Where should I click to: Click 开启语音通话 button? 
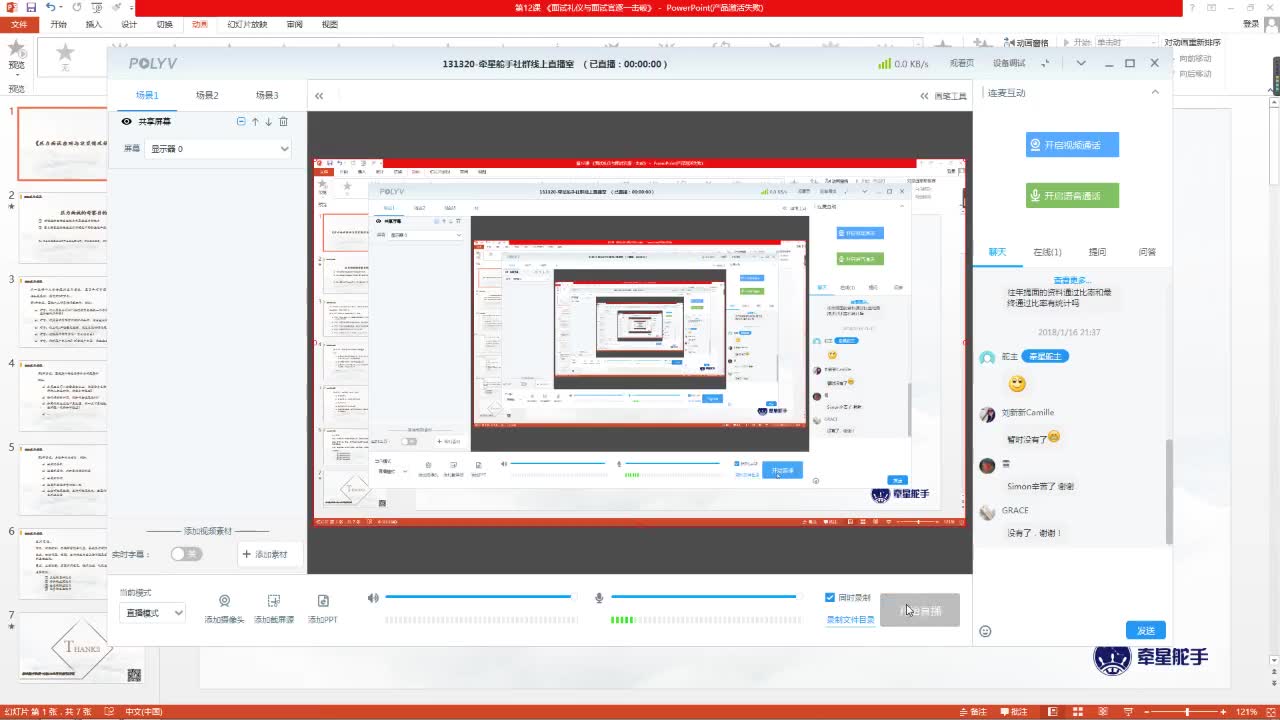1072,196
